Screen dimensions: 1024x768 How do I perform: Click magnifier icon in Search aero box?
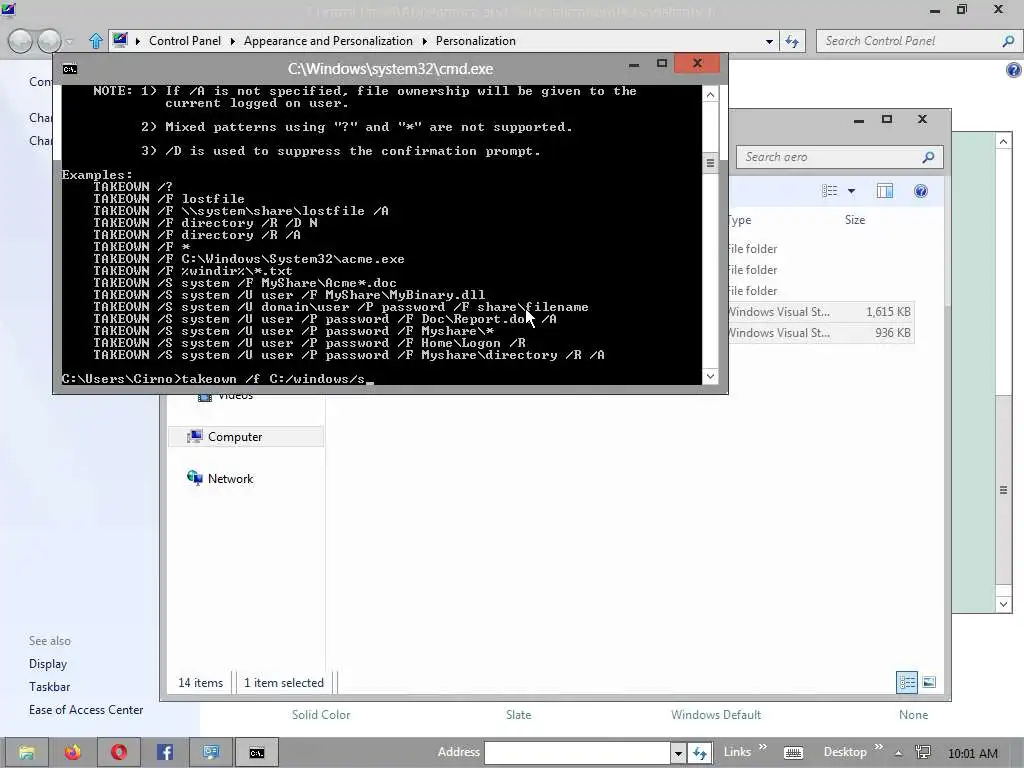[x=928, y=157]
